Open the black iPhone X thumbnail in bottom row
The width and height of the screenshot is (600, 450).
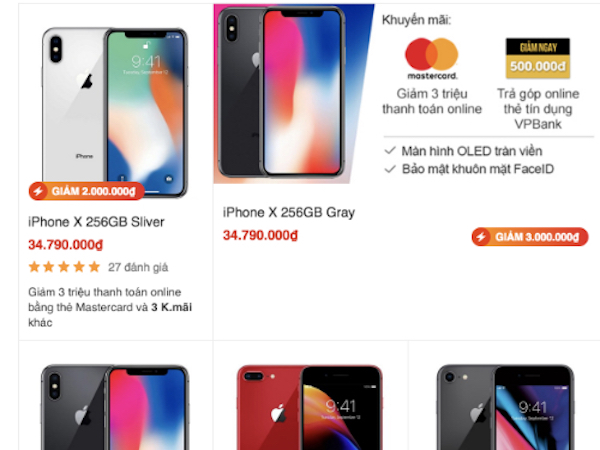click(x=115, y=407)
